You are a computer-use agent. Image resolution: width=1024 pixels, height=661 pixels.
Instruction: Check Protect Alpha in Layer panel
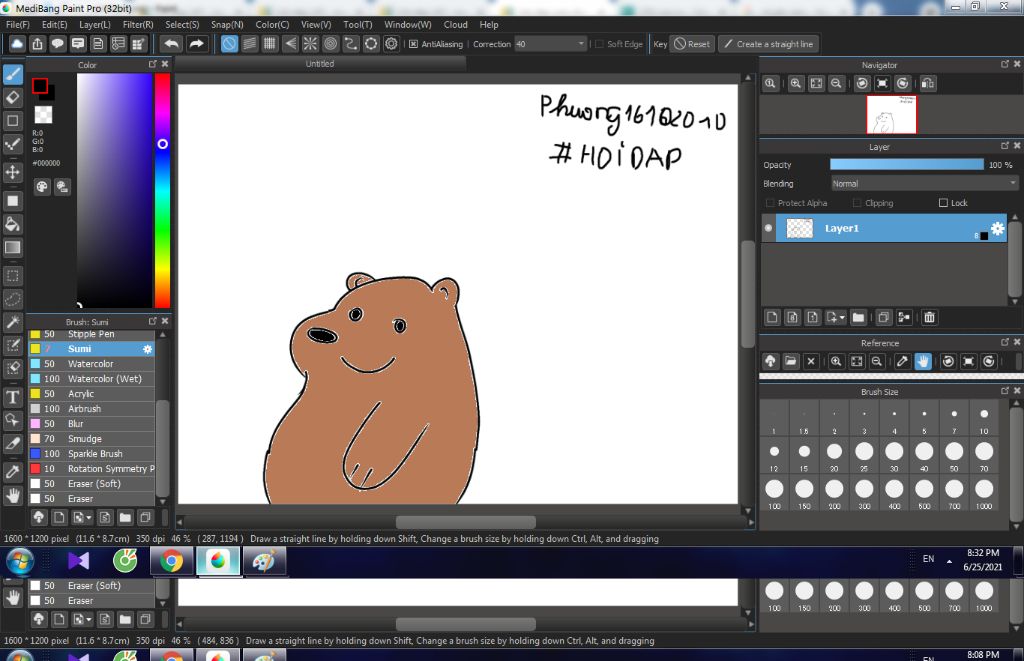pos(770,203)
